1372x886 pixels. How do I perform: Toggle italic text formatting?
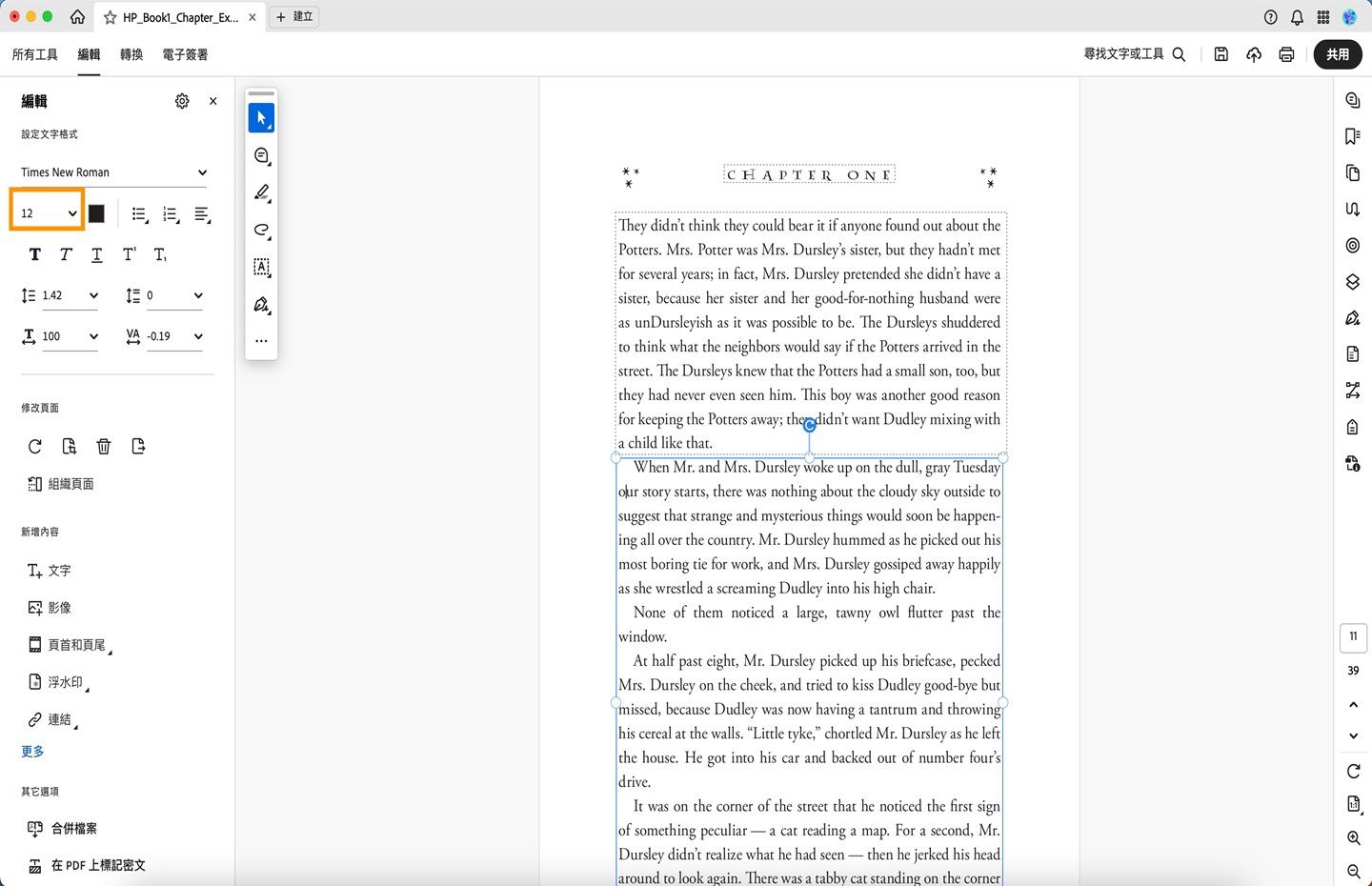coord(66,254)
